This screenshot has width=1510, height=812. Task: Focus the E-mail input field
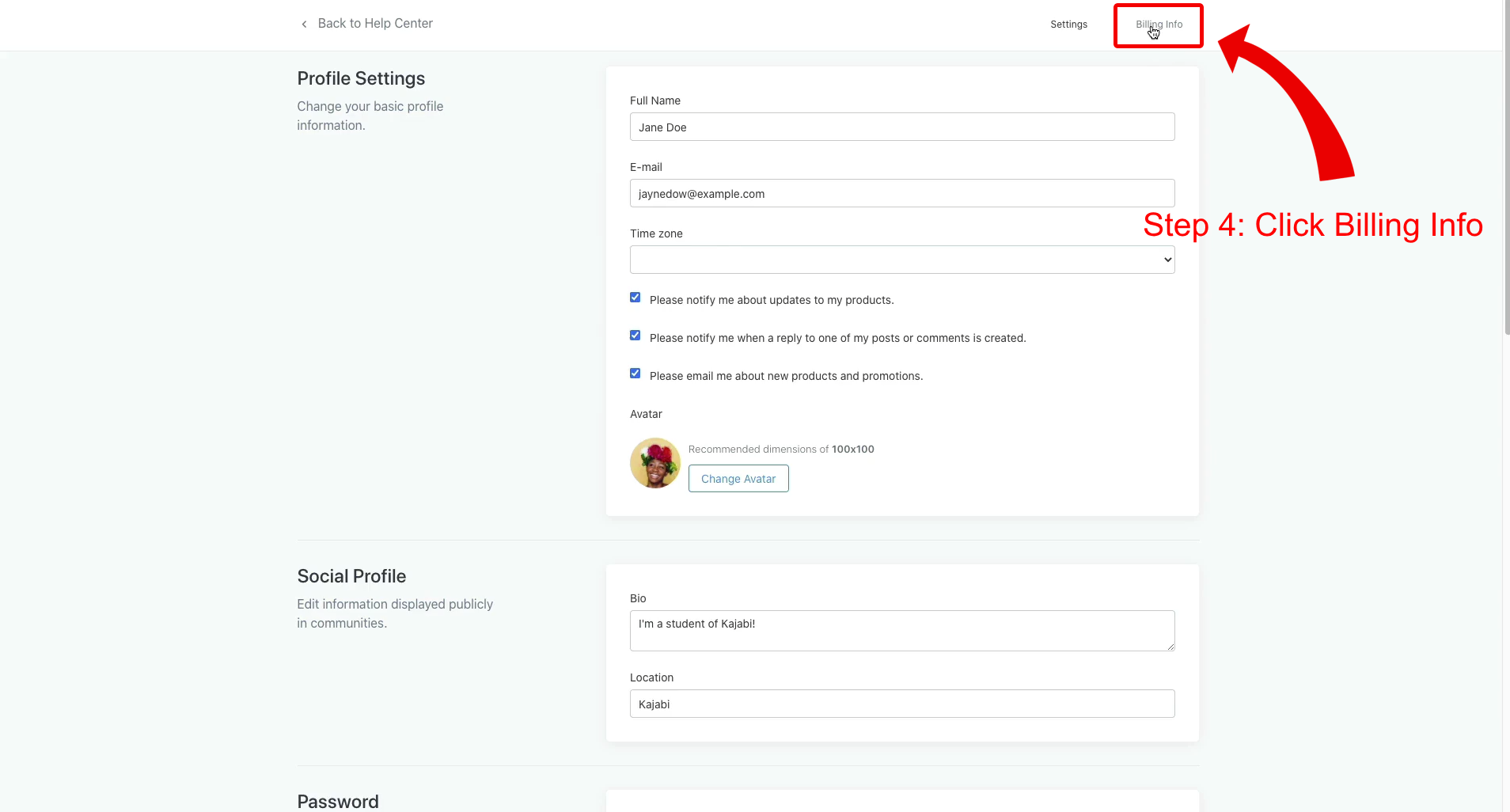[902, 194]
